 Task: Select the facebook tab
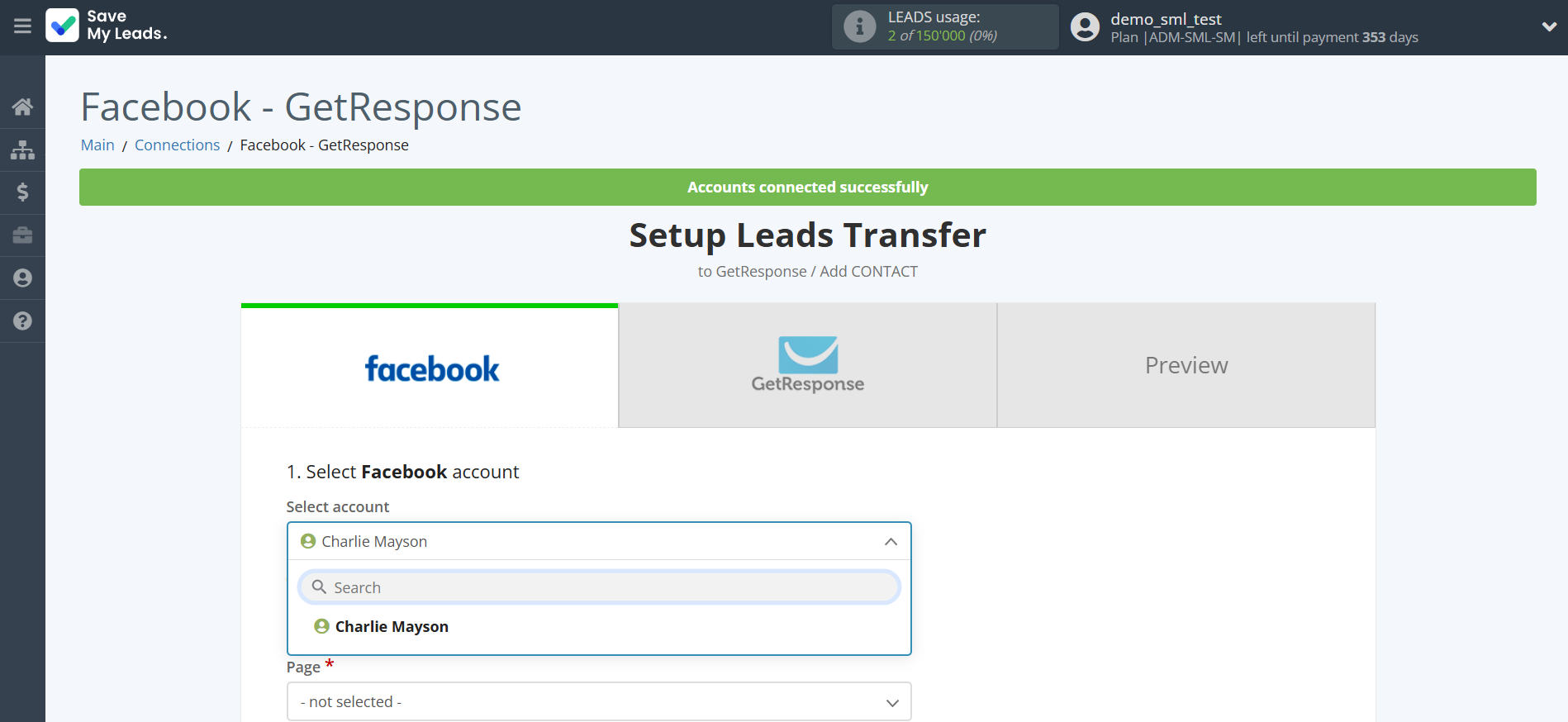tap(430, 368)
